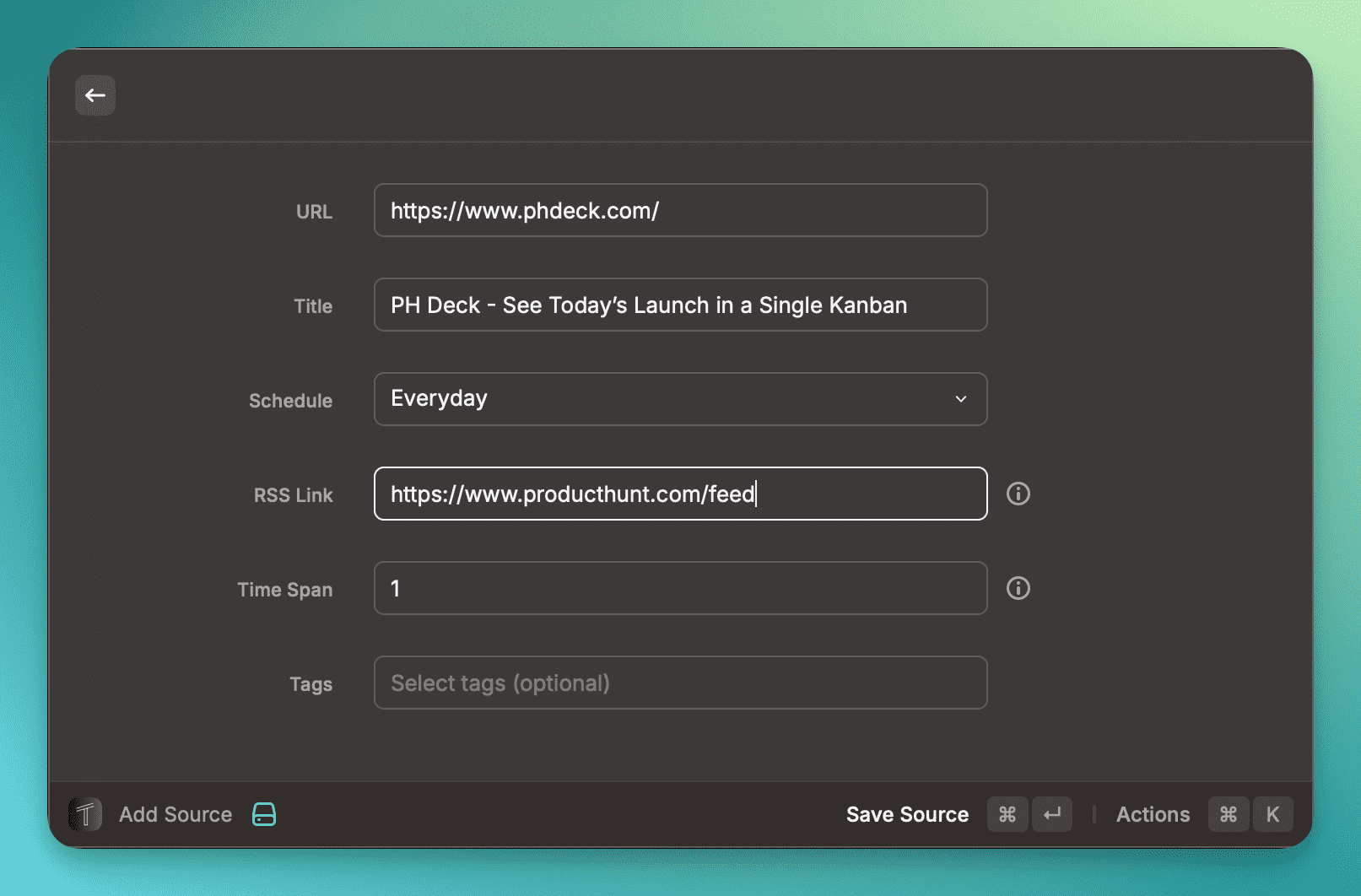
Task: Select the Time Span input field
Action: (x=680, y=588)
